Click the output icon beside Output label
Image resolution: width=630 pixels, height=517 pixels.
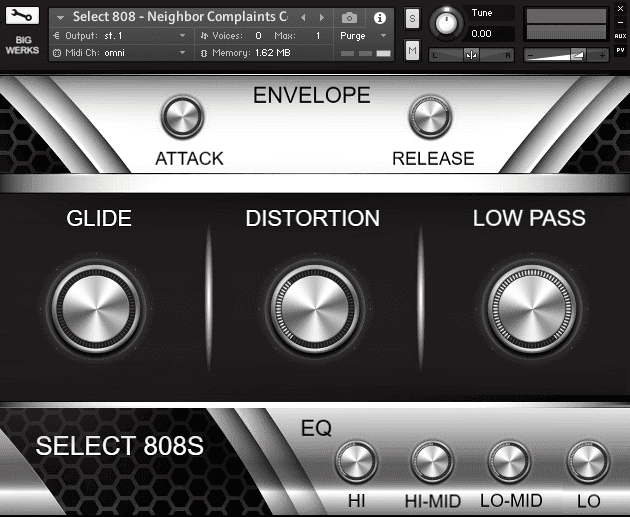pos(57,36)
